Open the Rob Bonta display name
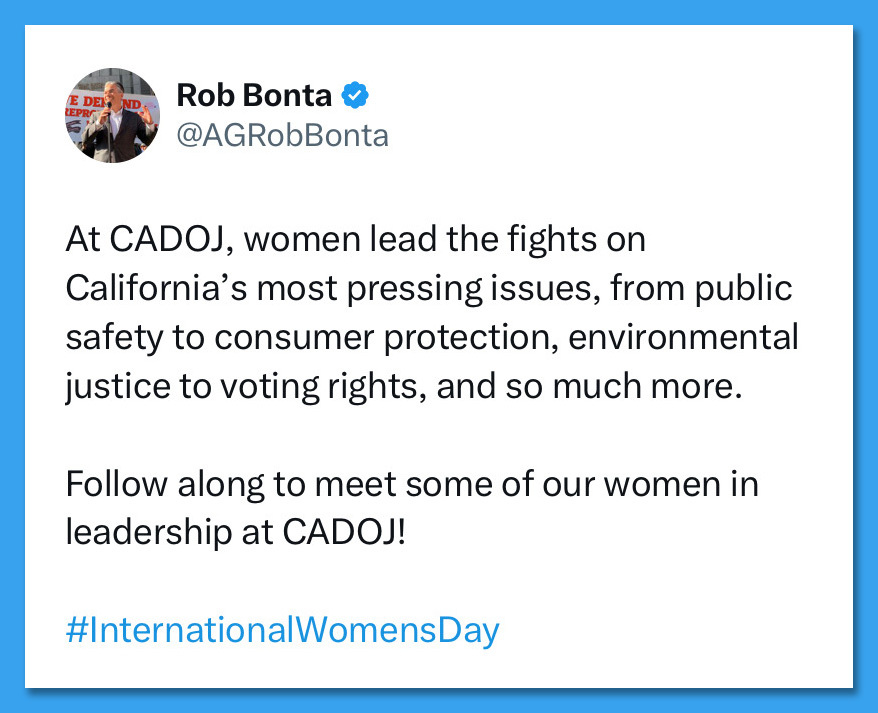The height and width of the screenshot is (713, 878). click(254, 95)
